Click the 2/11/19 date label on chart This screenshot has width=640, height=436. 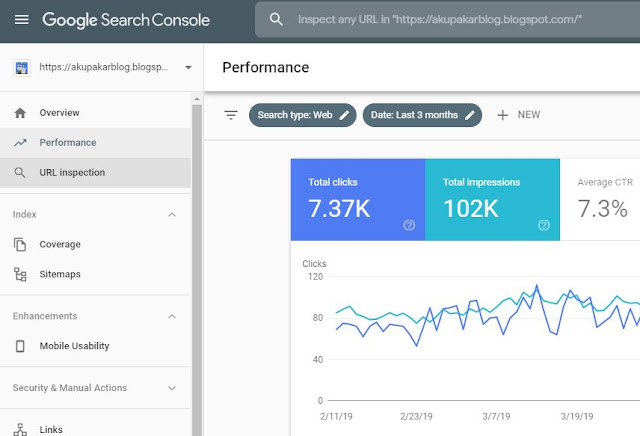[336, 416]
